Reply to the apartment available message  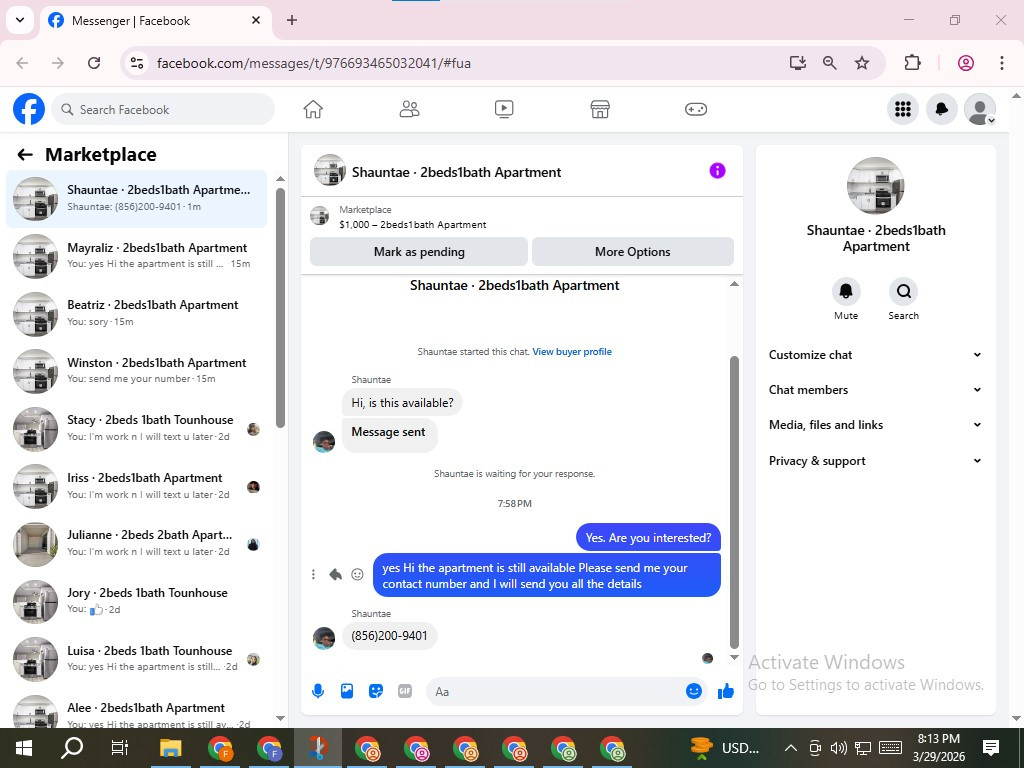click(336, 574)
